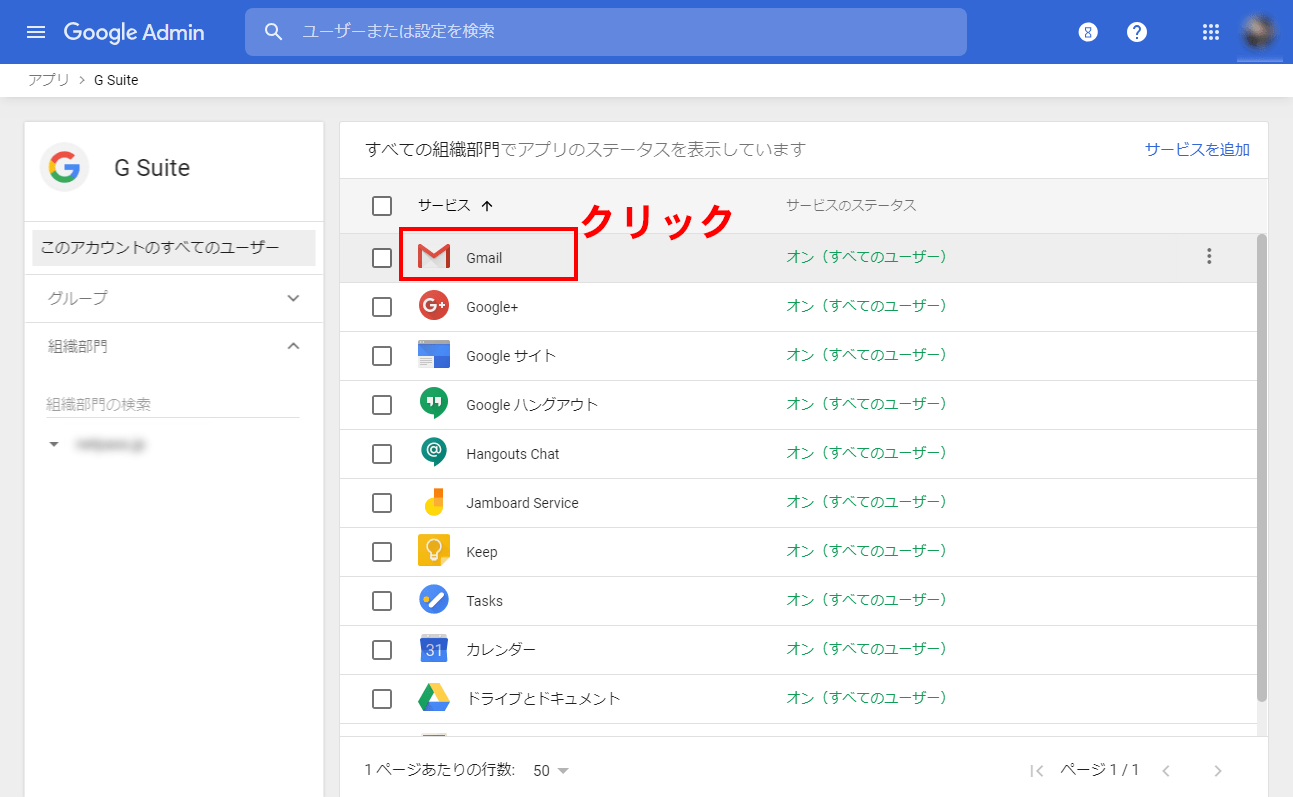Go to first page of list
1293x797 pixels.
[x=1037, y=770]
